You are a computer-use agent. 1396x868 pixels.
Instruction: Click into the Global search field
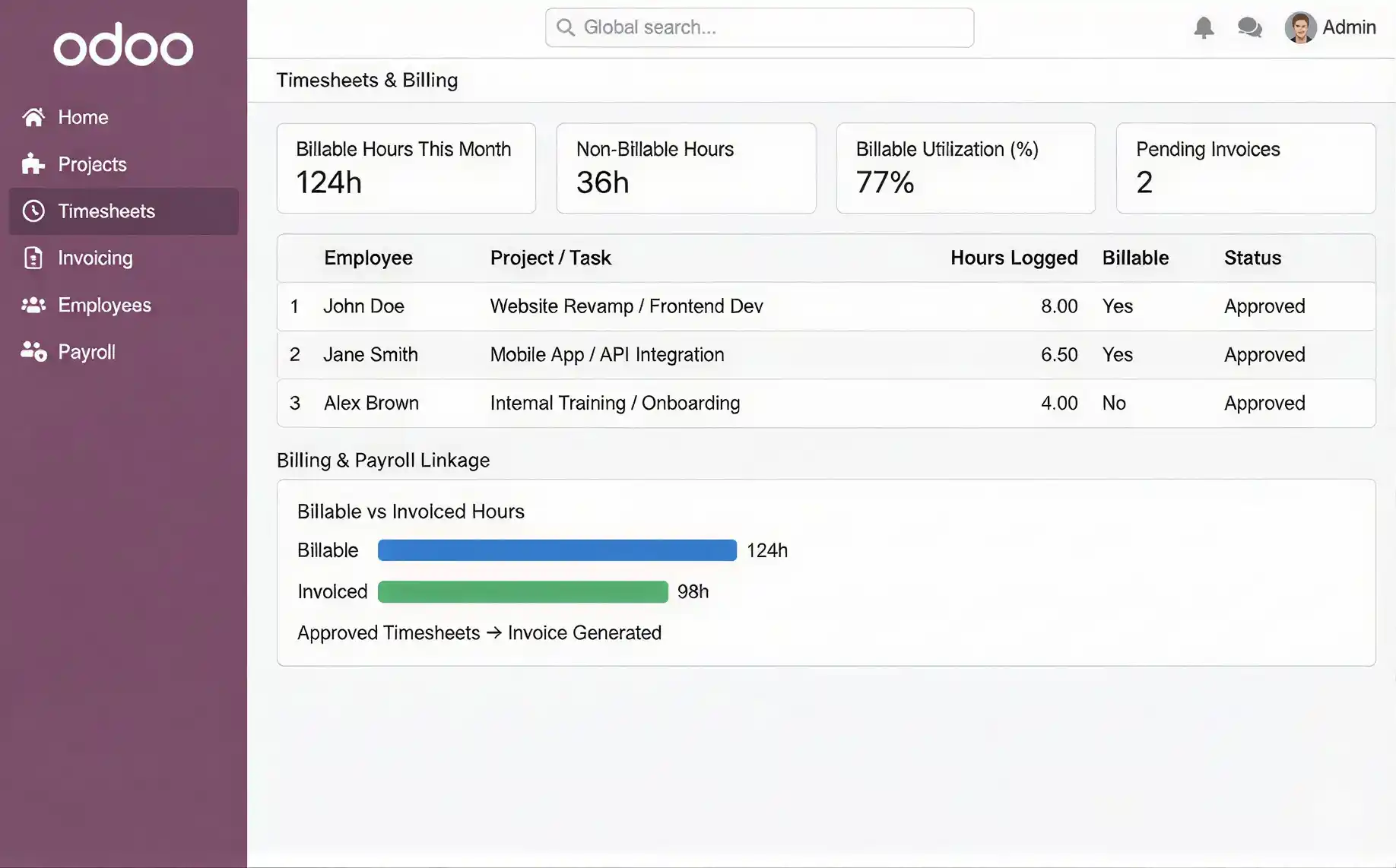[x=759, y=27]
